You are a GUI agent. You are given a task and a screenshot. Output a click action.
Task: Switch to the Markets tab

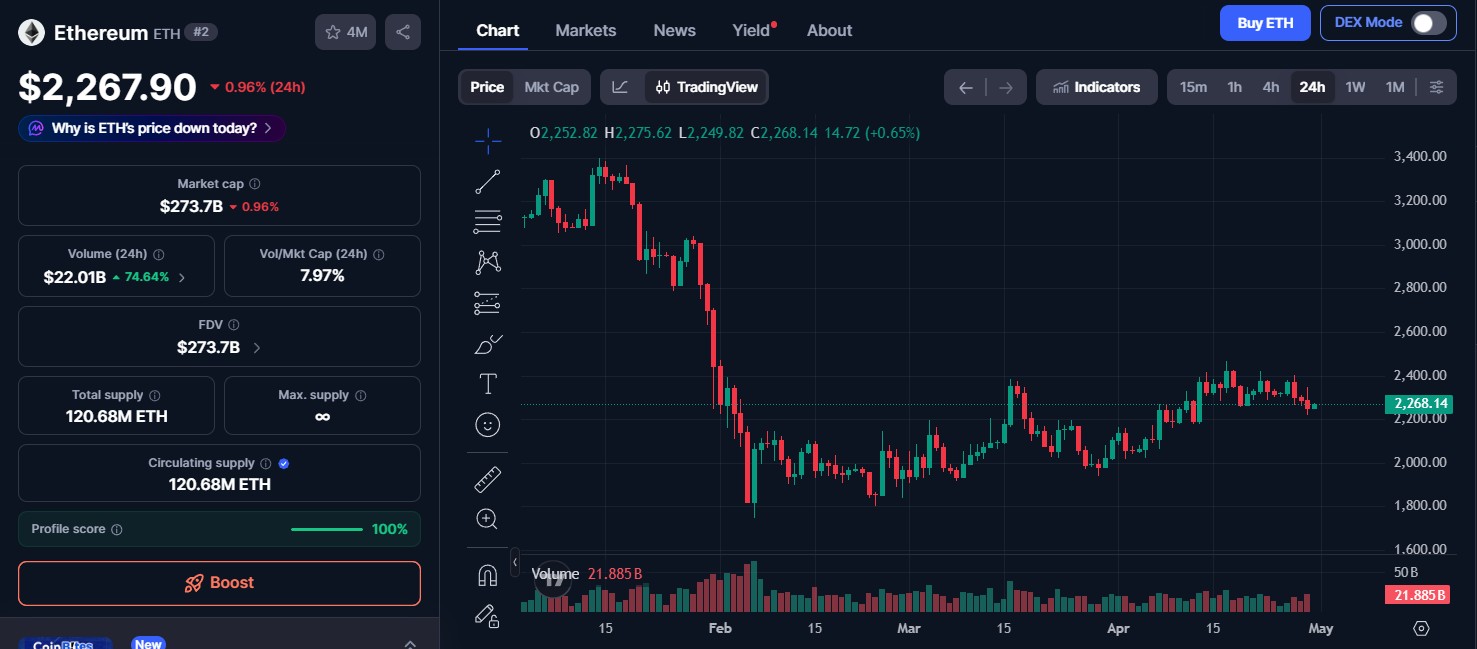tap(586, 30)
